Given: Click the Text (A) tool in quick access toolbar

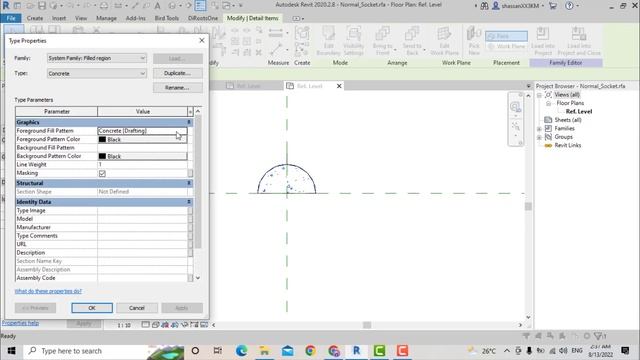Looking at the screenshot, I should pyautogui.click(x=157, y=6).
